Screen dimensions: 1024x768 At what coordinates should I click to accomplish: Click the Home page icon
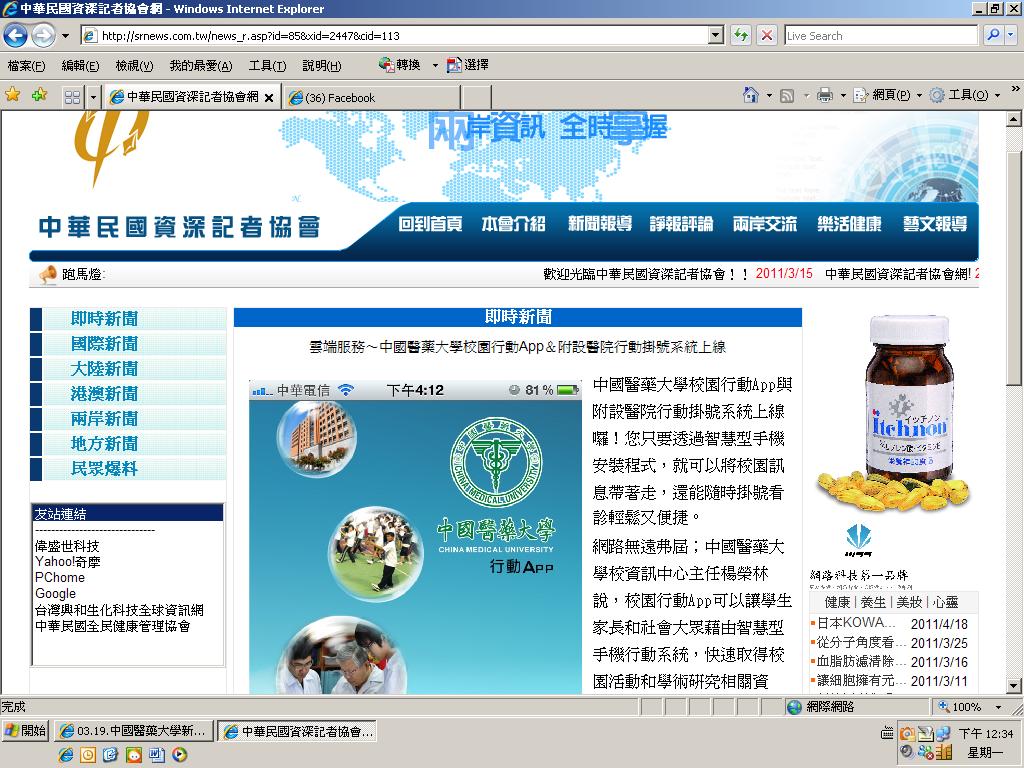coord(751,95)
